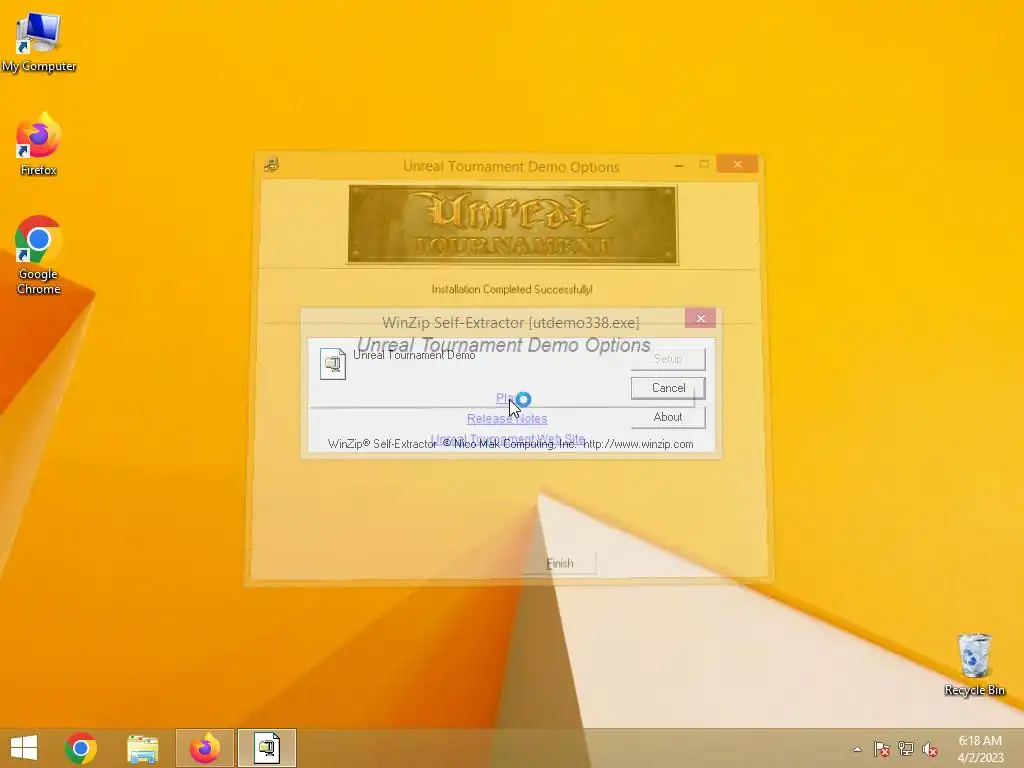Click the Cancel button in WinZip Self-Extractor
The width and height of the screenshot is (1024, 768).
(668, 388)
